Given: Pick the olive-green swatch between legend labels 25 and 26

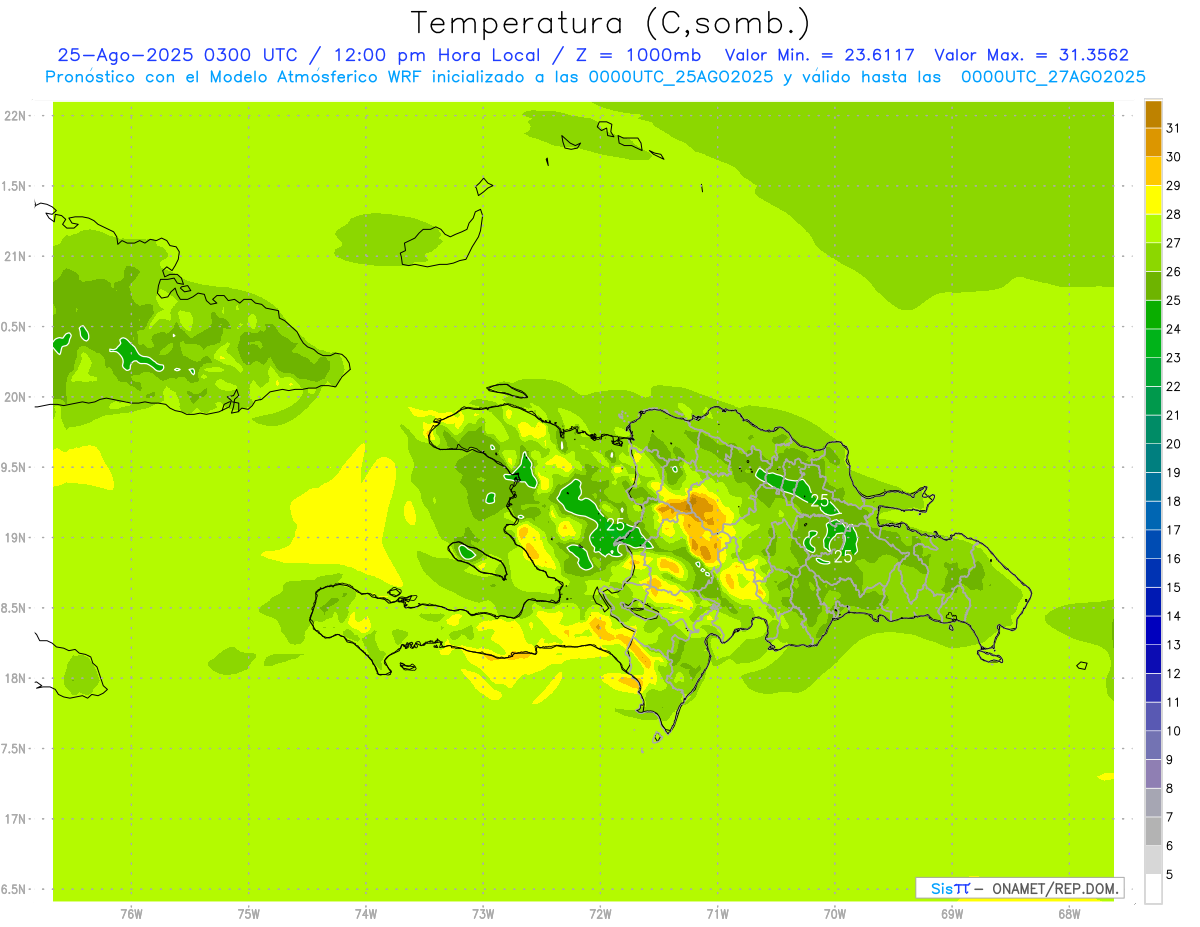Looking at the screenshot, I should (1153, 286).
